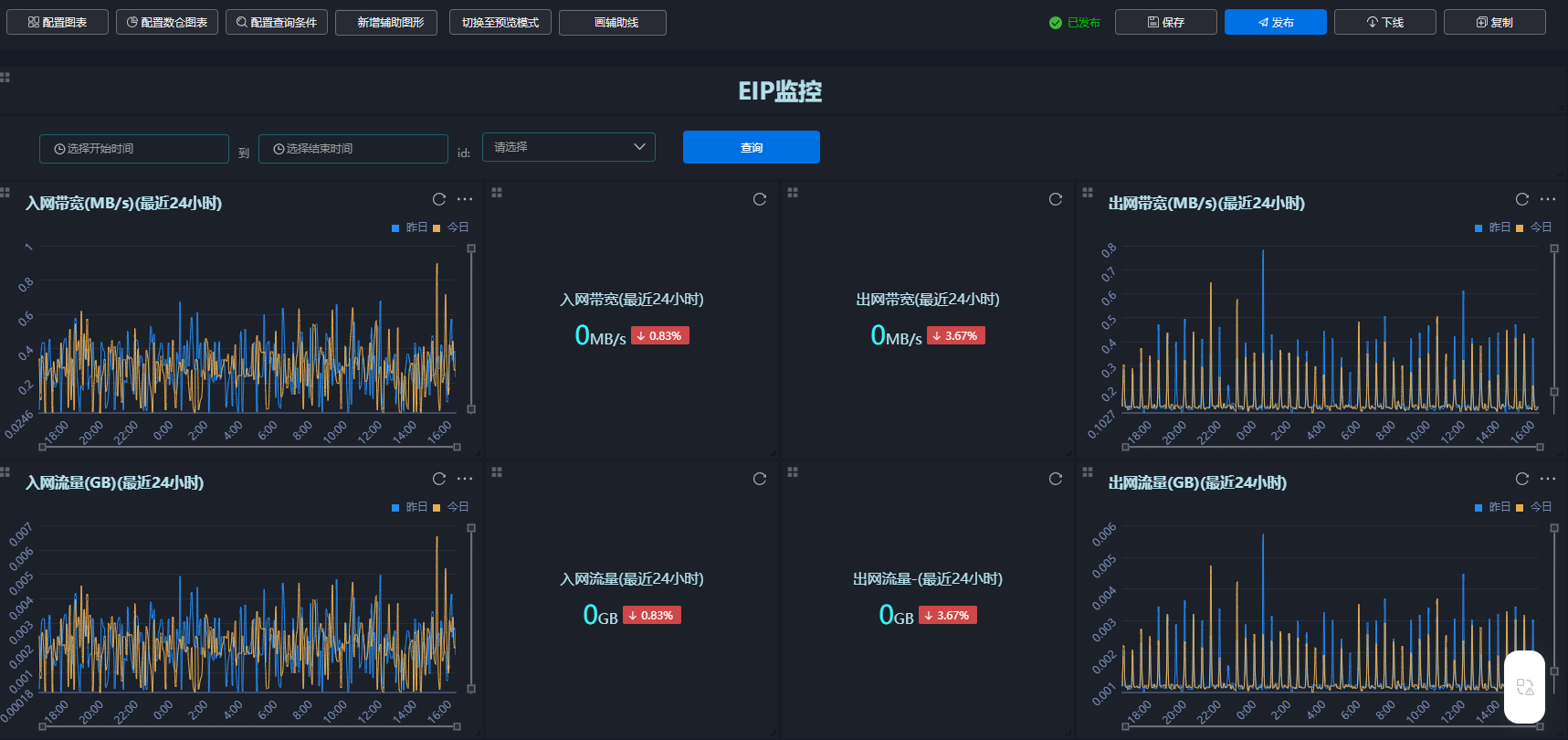Open the 选择开始时间 date picker

click(x=134, y=149)
